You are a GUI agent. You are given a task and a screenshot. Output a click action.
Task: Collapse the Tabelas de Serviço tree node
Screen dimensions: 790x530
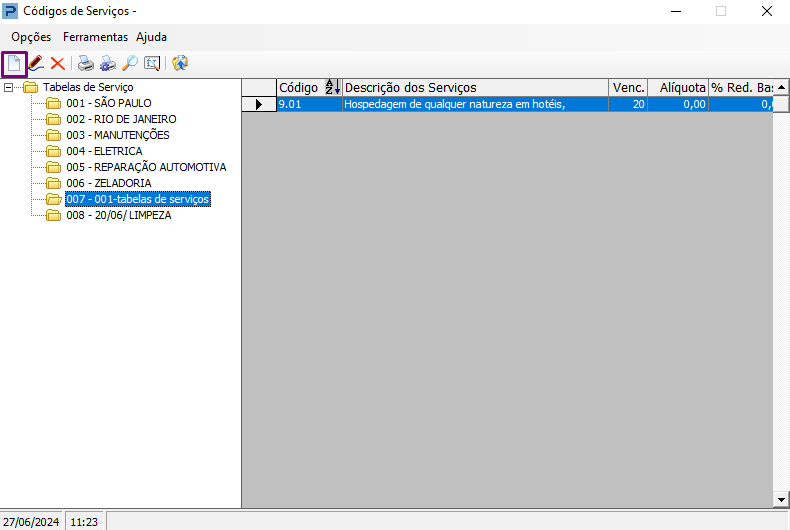point(8,88)
